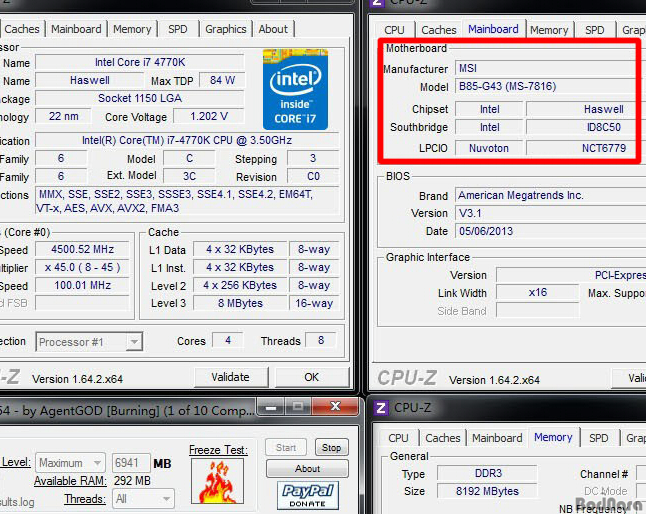Image resolution: width=646 pixels, height=514 pixels.
Task: Select CPU tab in bottom-right CPU-Z window
Action: click(x=398, y=438)
